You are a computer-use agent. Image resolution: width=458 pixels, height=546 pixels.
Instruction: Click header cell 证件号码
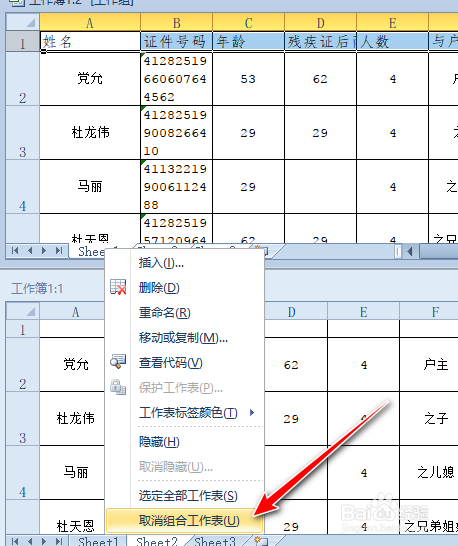pyautogui.click(x=177, y=41)
